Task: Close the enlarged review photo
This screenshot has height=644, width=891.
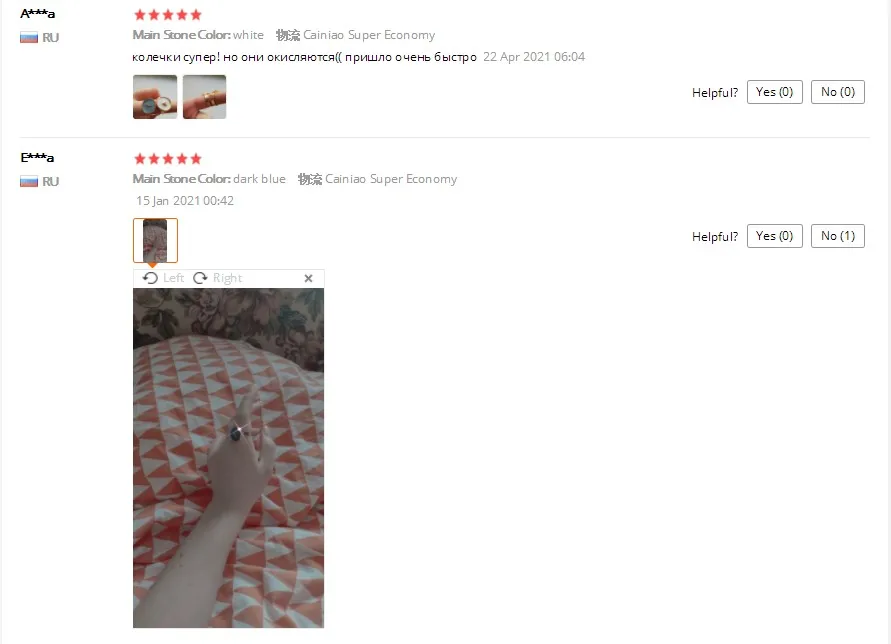Action: pos(309,278)
